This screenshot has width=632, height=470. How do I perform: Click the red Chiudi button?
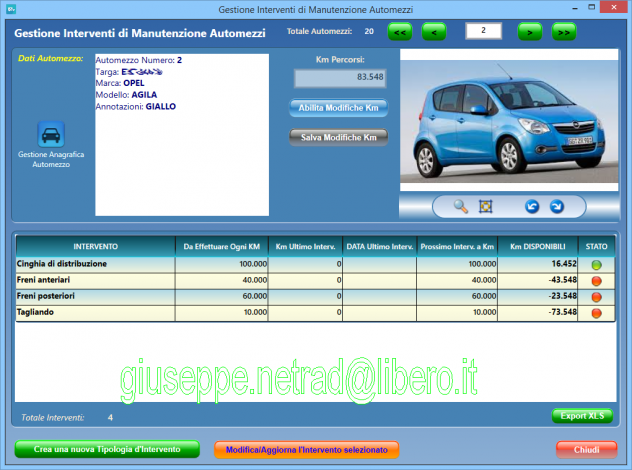coord(586,449)
